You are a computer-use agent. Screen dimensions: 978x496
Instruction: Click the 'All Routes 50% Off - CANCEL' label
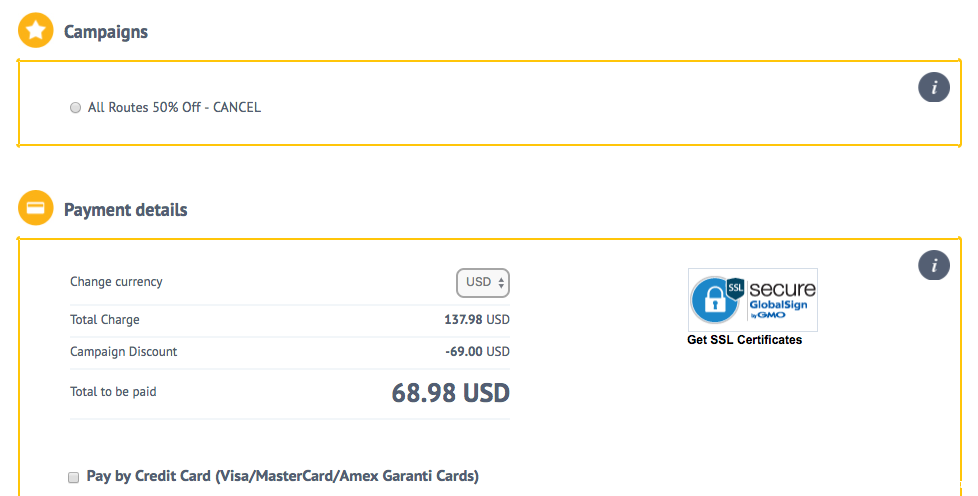tap(174, 107)
